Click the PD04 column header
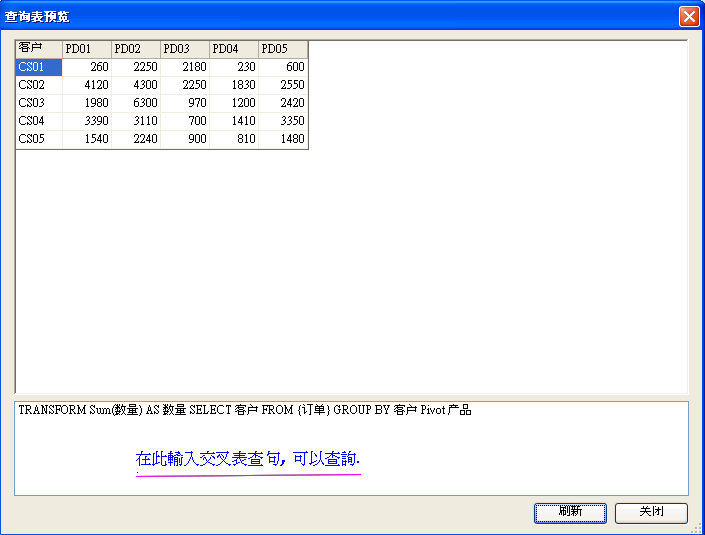 (x=233, y=49)
